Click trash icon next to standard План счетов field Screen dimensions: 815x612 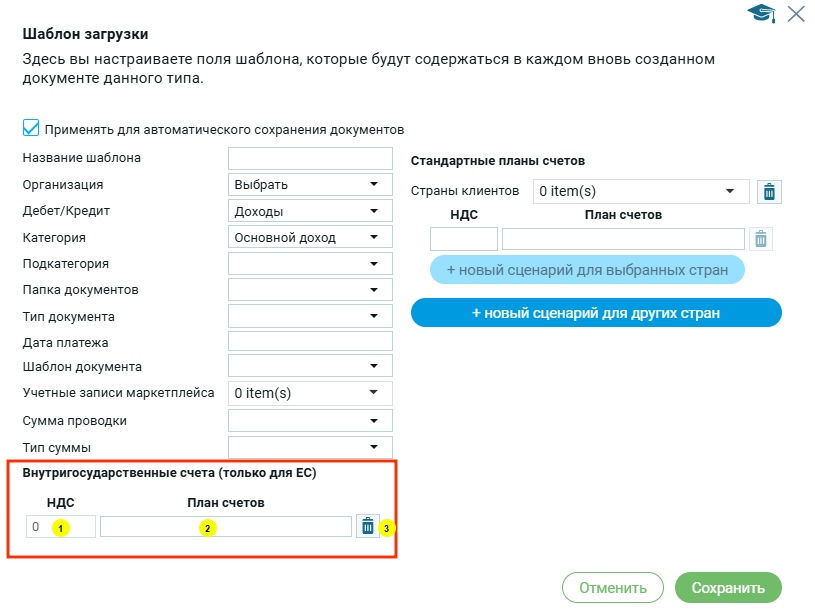click(x=760, y=239)
